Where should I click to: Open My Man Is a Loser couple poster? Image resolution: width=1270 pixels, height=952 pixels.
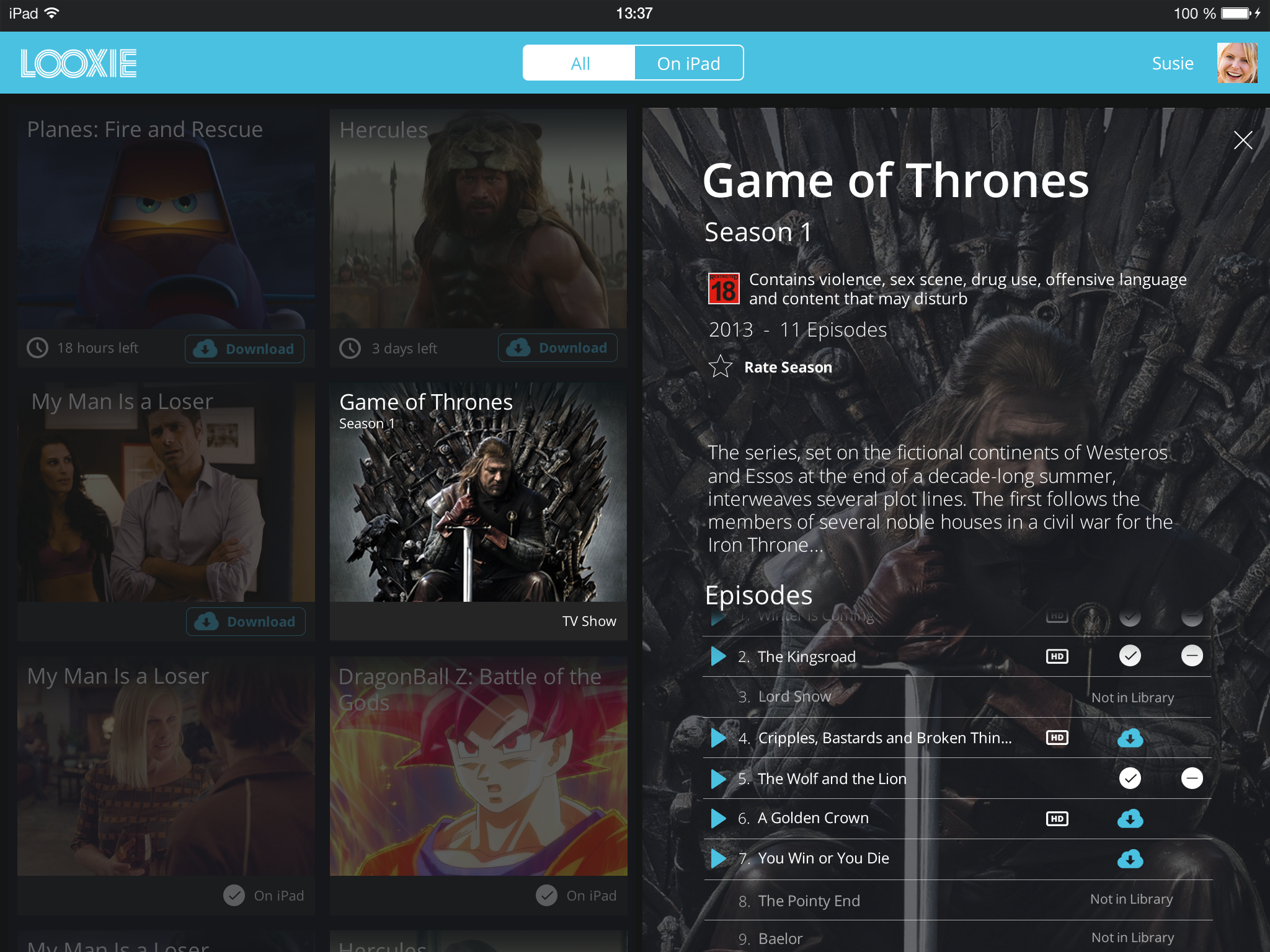[x=166, y=492]
